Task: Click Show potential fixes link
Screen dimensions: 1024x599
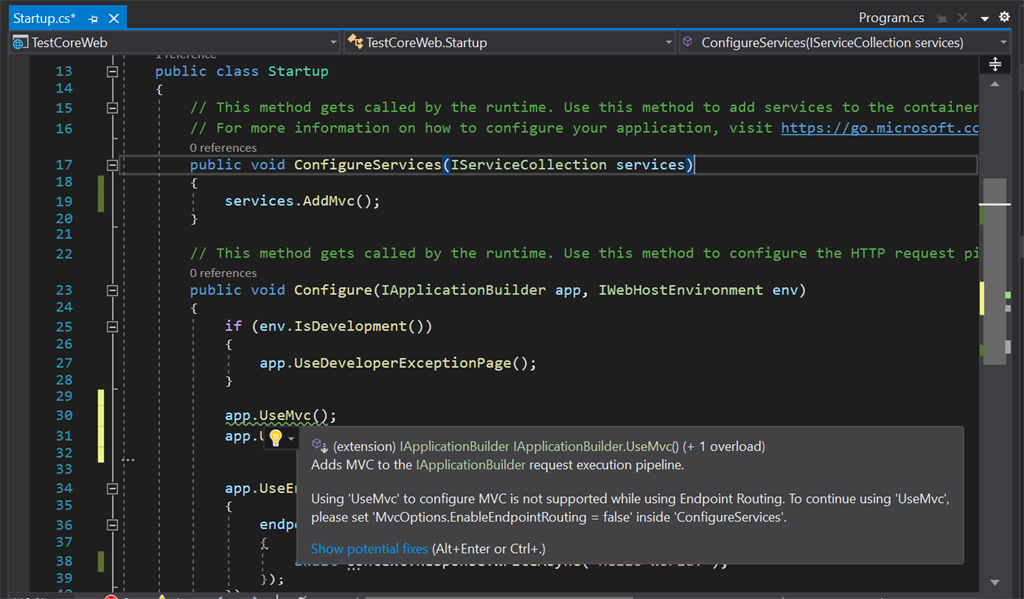Action: pos(369,549)
